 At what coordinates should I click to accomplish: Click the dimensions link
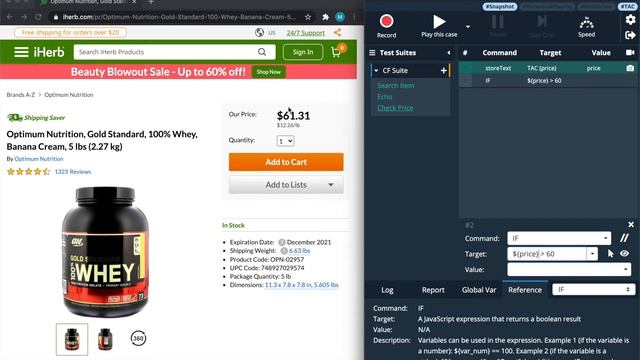coord(302,285)
